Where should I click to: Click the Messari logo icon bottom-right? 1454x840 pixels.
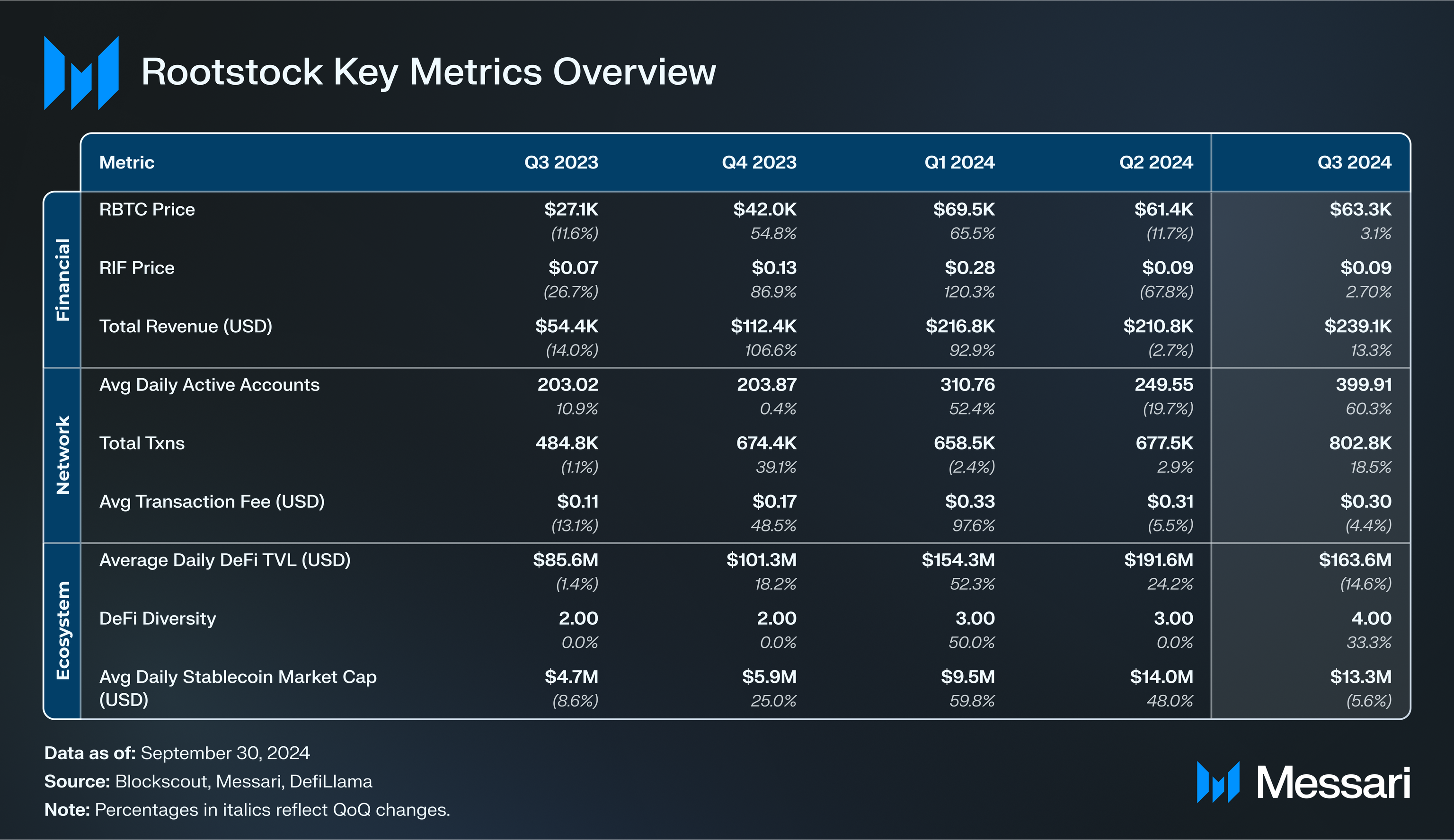coord(1217,782)
